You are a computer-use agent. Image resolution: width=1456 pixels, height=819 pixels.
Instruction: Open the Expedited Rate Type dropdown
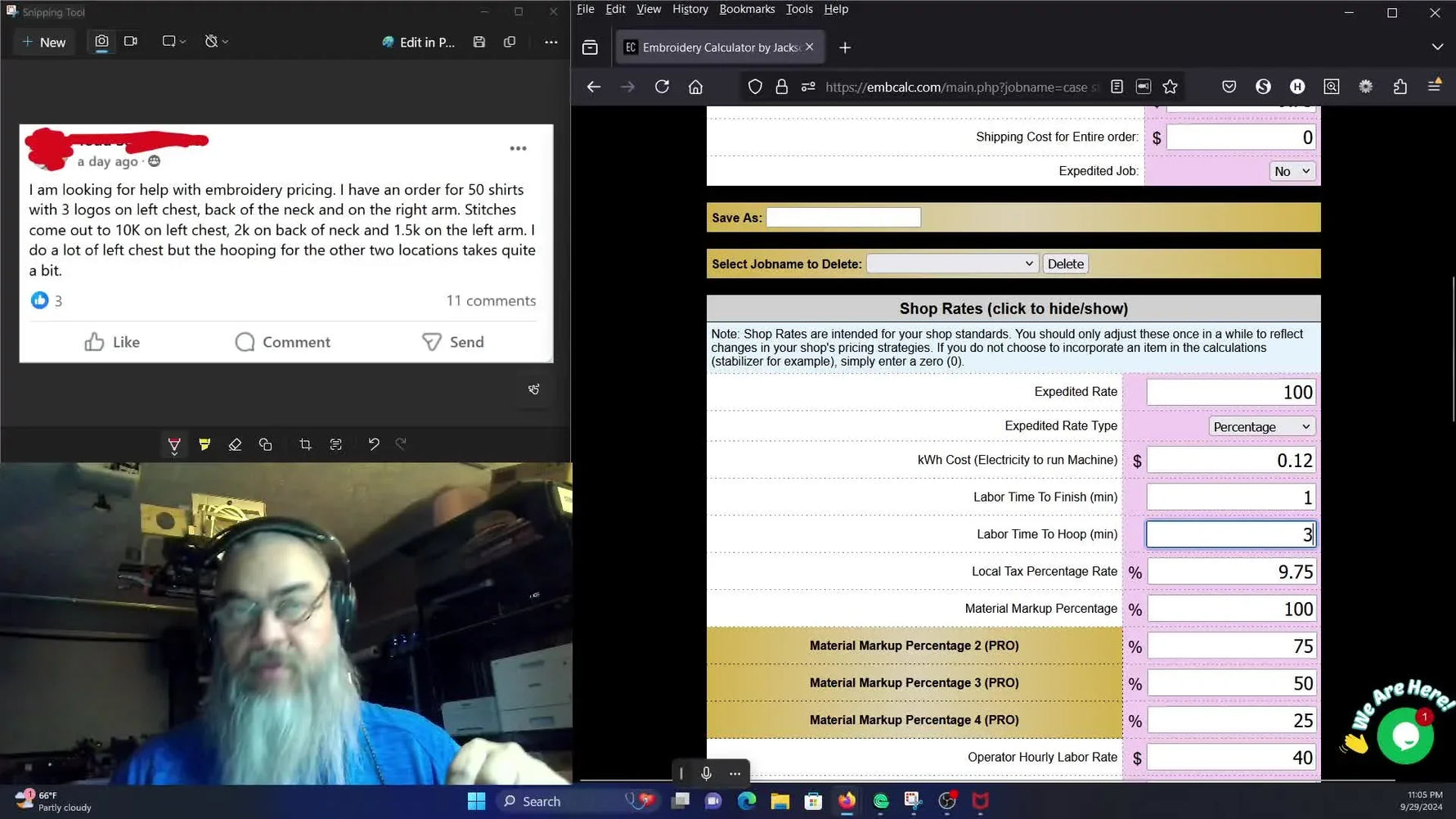[1261, 426]
